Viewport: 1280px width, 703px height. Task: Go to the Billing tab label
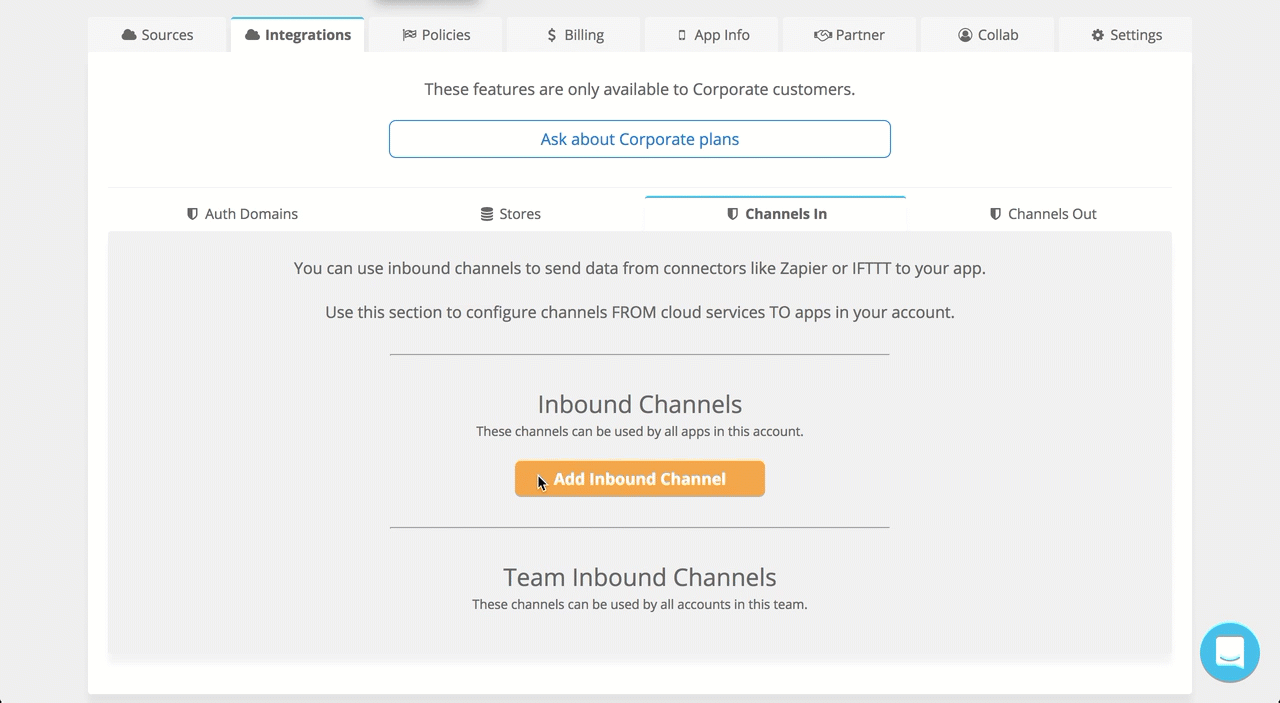[584, 35]
